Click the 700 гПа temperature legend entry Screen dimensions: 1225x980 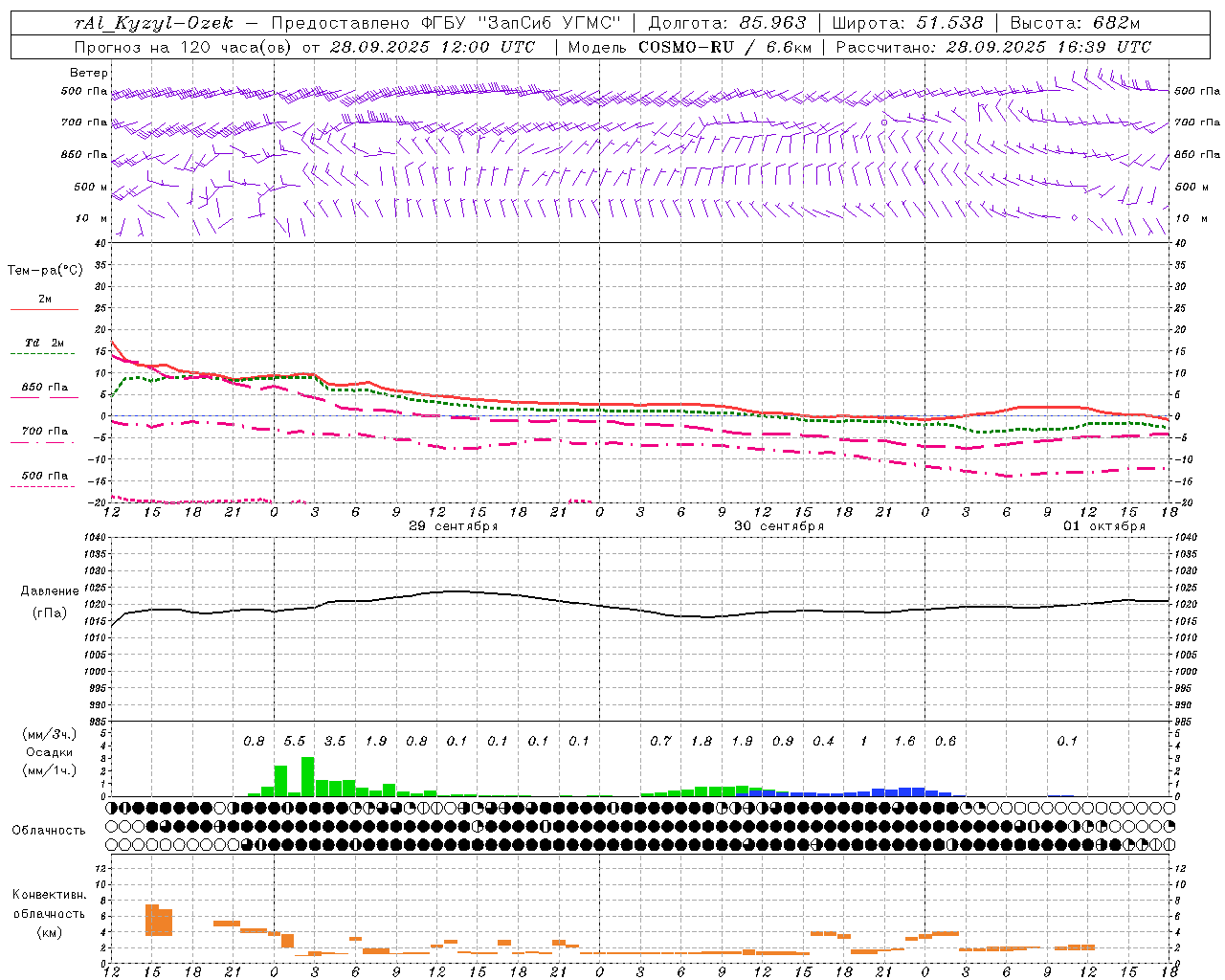pos(45,432)
